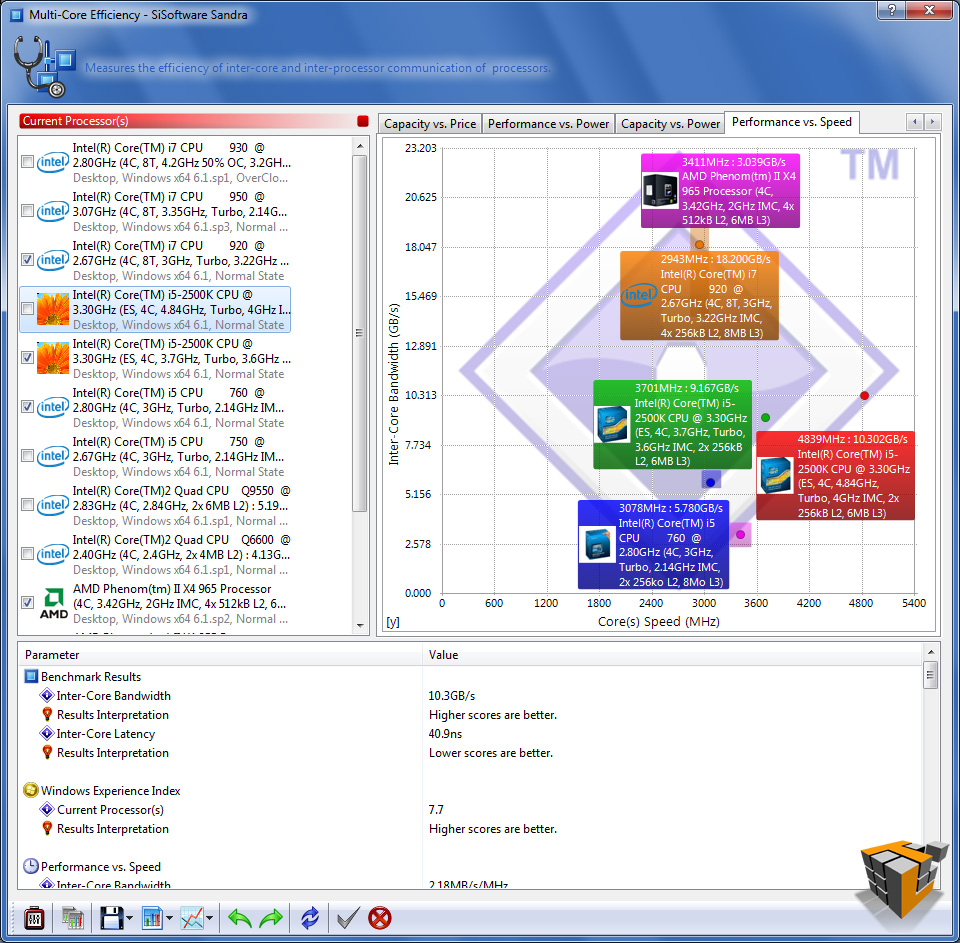Viewport: 960px width, 943px height.
Task: Check the Core 2 Quad Q9550 checkbox
Action: (27, 505)
